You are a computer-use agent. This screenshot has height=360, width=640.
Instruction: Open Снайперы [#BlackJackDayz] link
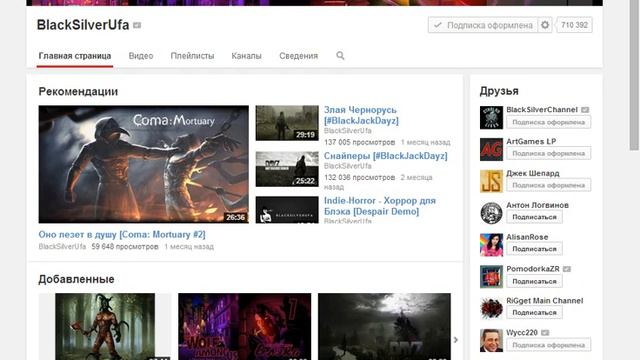tap(386, 156)
